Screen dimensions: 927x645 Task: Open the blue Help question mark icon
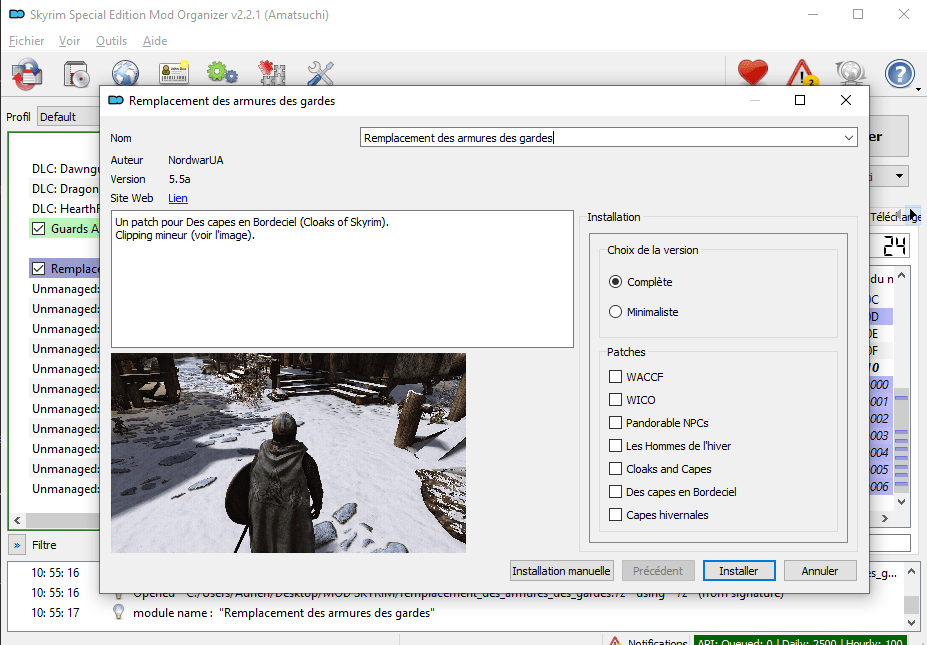pos(899,74)
